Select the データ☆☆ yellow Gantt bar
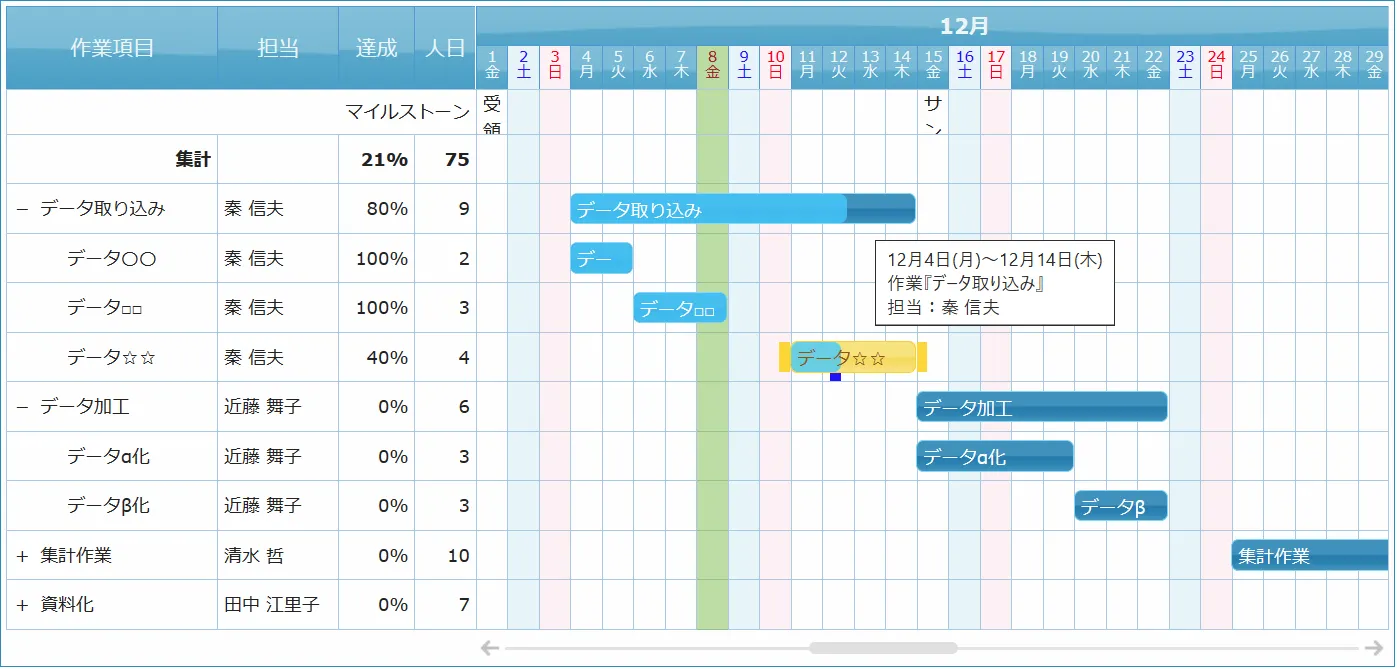1397x669 pixels. pyautogui.click(x=880, y=357)
